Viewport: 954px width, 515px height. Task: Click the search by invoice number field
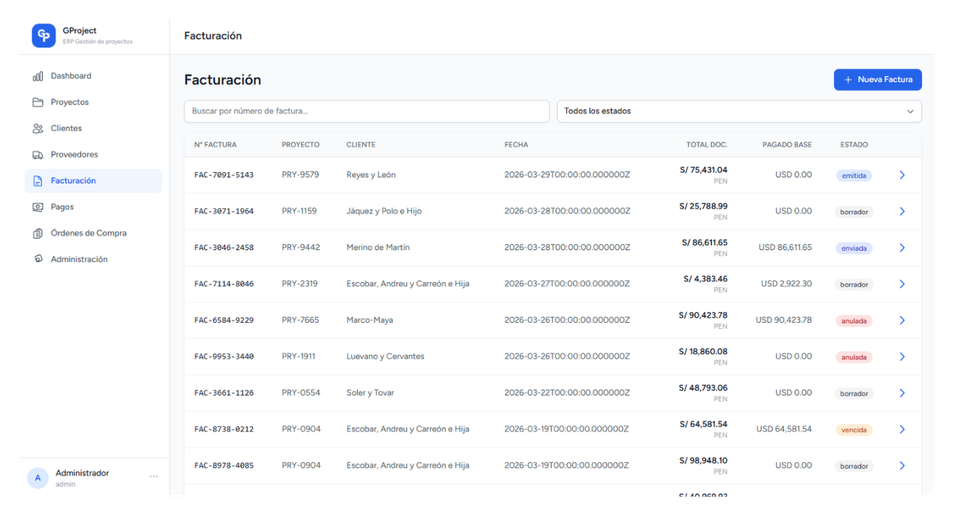[x=366, y=111]
